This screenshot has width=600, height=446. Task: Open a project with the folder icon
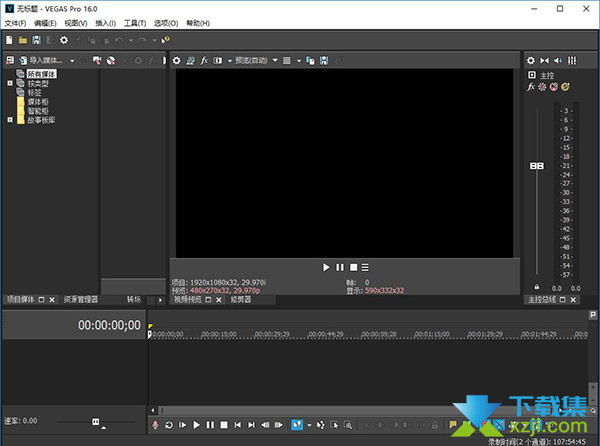click(x=23, y=40)
